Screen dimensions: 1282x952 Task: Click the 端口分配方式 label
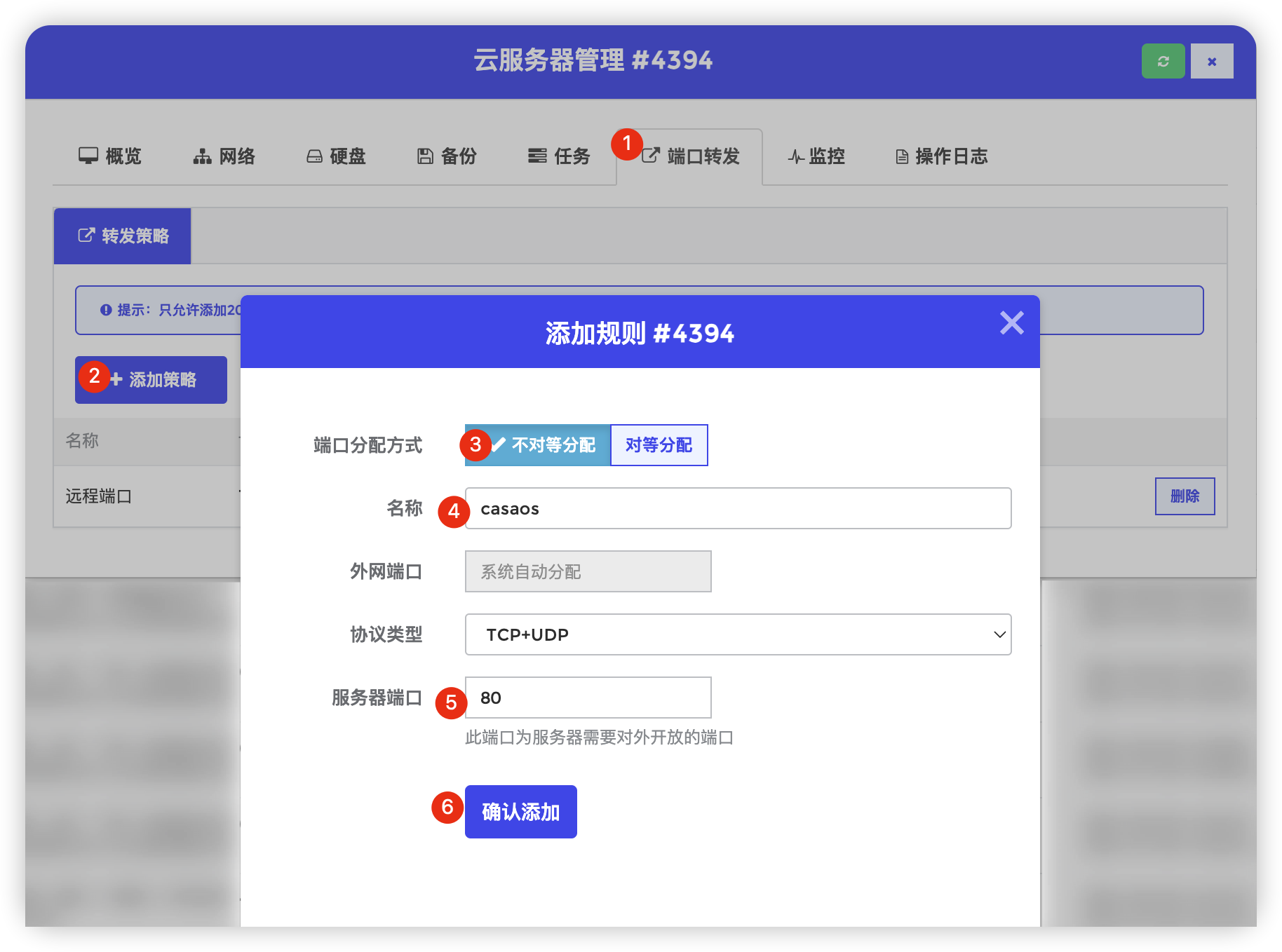coord(367,445)
